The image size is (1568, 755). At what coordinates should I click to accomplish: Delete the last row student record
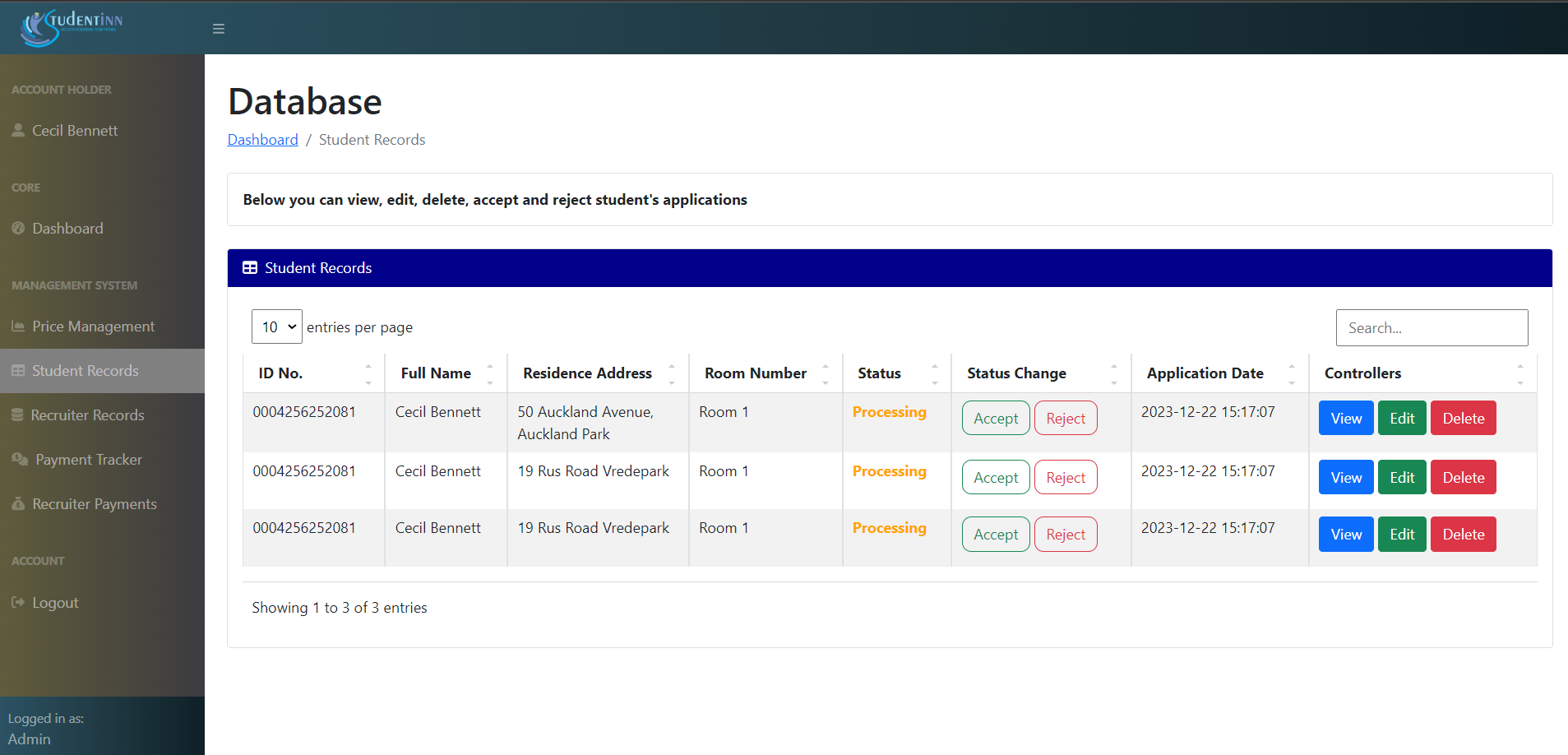[1464, 534]
